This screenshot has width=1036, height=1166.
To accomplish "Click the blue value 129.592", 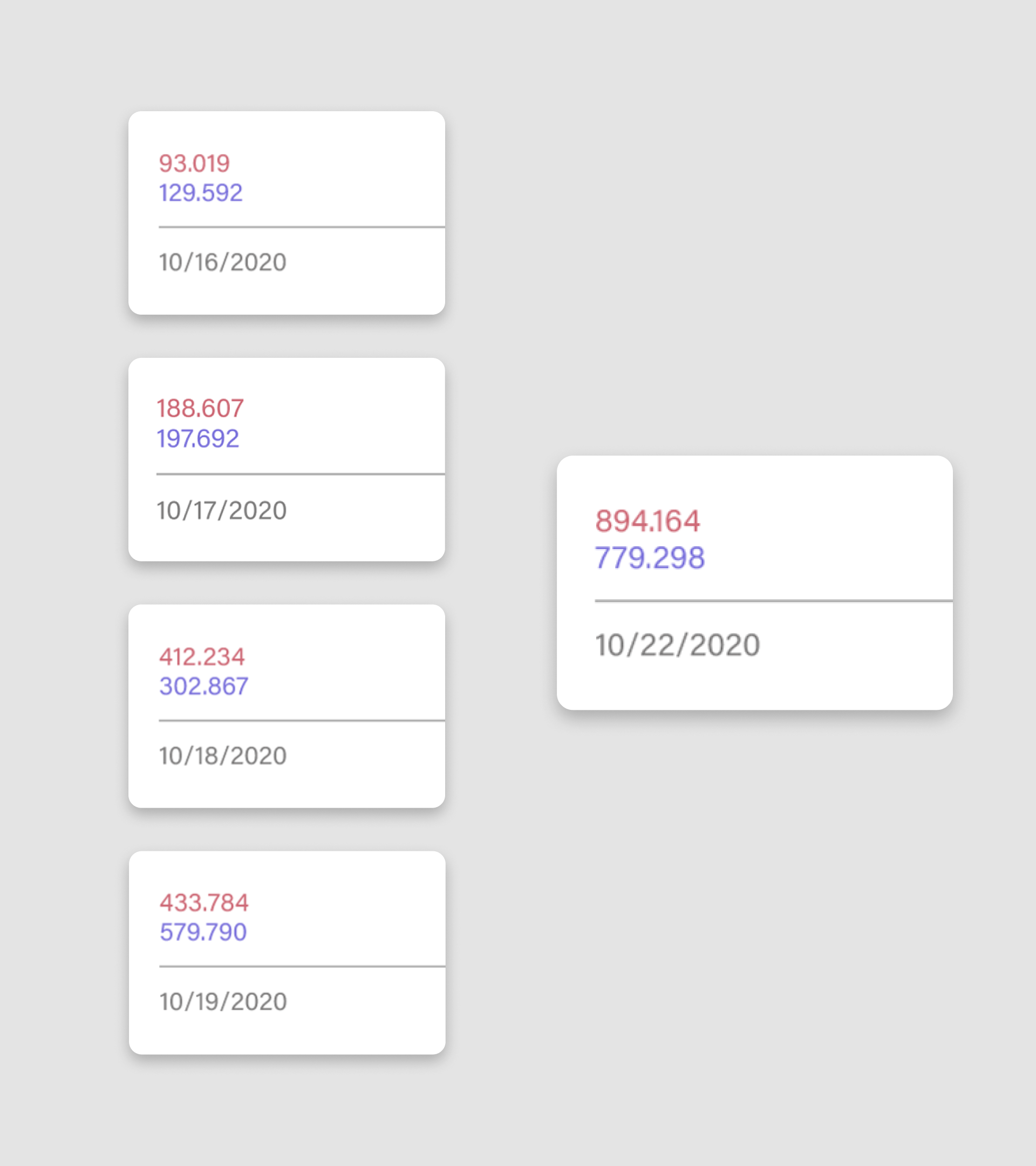I will tap(201, 193).
